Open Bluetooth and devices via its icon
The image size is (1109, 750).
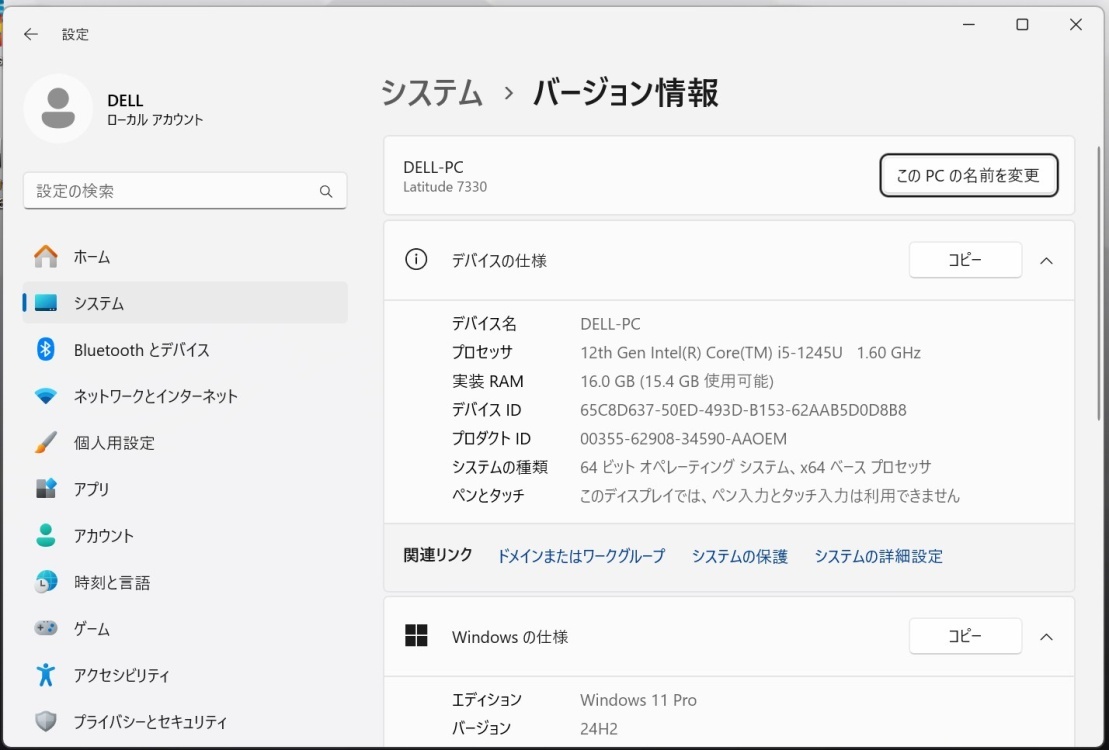click(46, 350)
